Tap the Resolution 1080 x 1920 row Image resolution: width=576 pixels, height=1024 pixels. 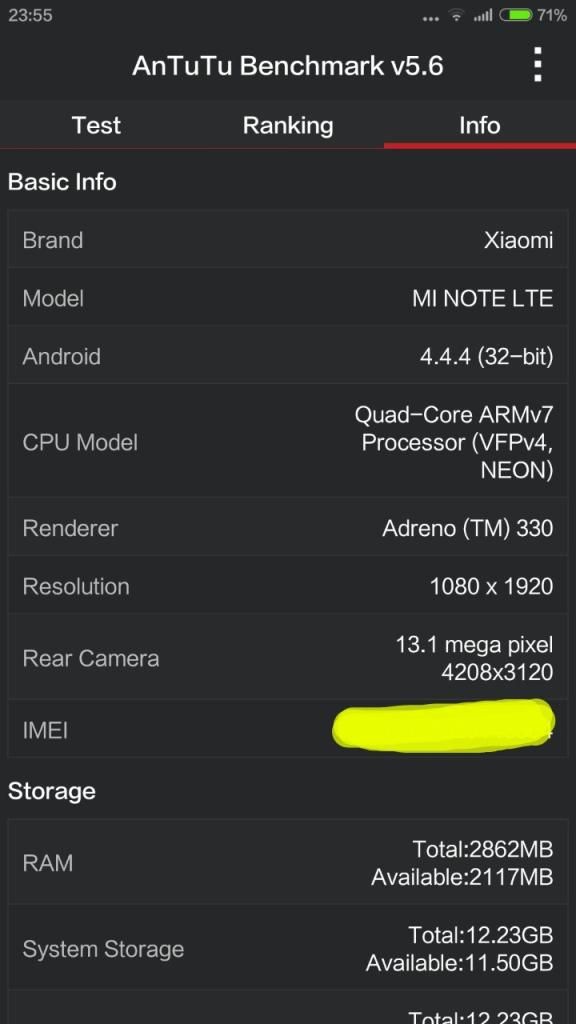[288, 586]
